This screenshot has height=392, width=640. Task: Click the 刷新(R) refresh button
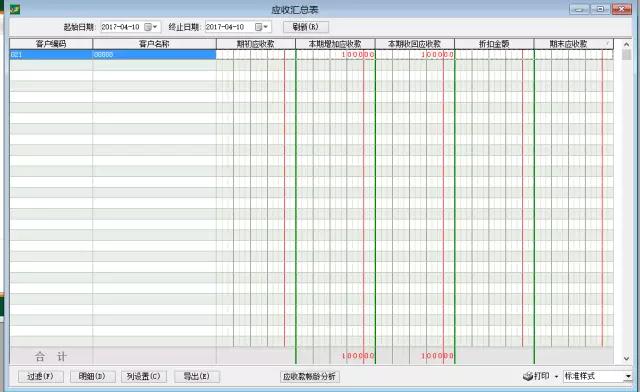(306, 27)
